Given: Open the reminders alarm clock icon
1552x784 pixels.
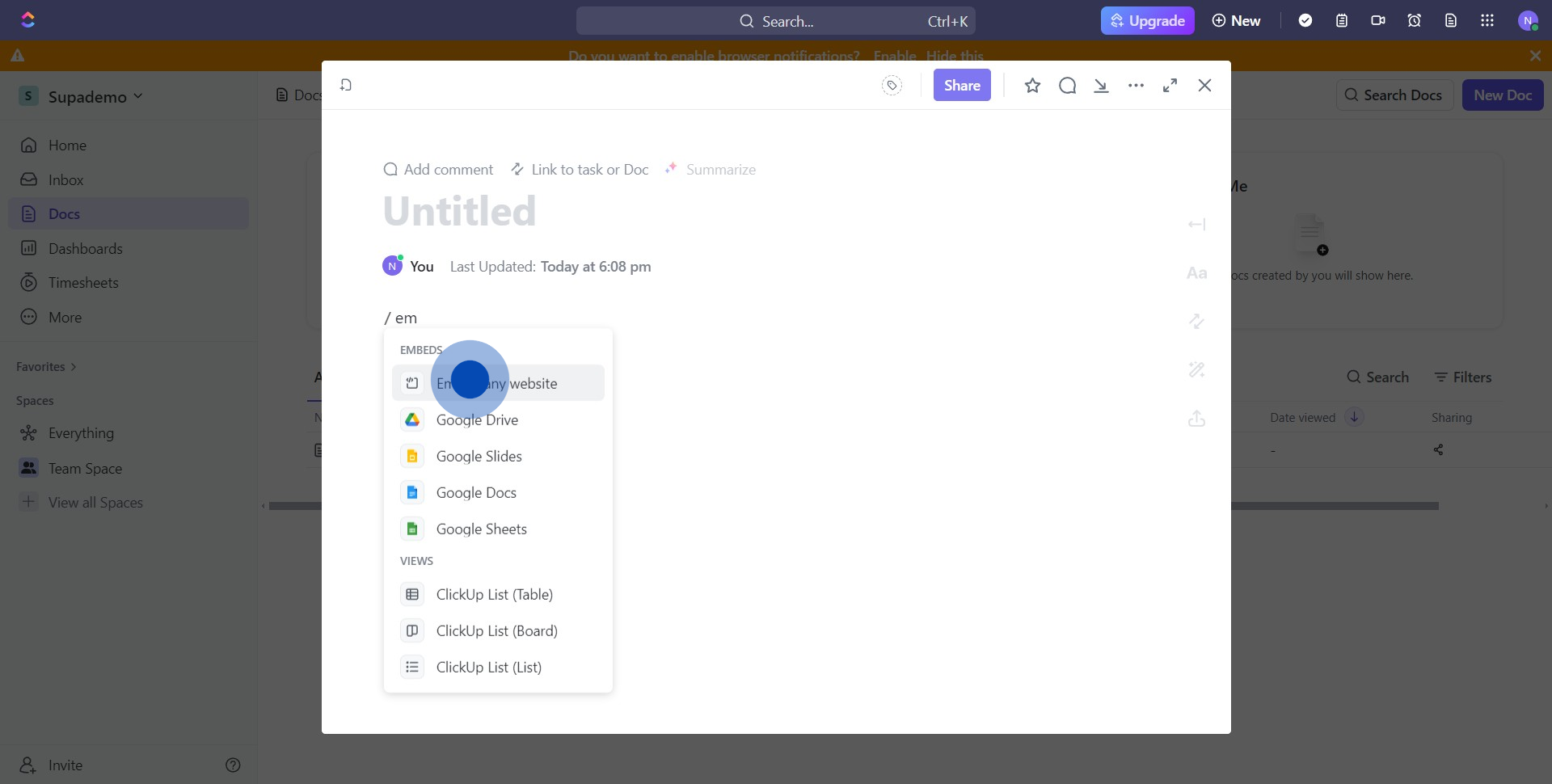Looking at the screenshot, I should click(x=1415, y=20).
